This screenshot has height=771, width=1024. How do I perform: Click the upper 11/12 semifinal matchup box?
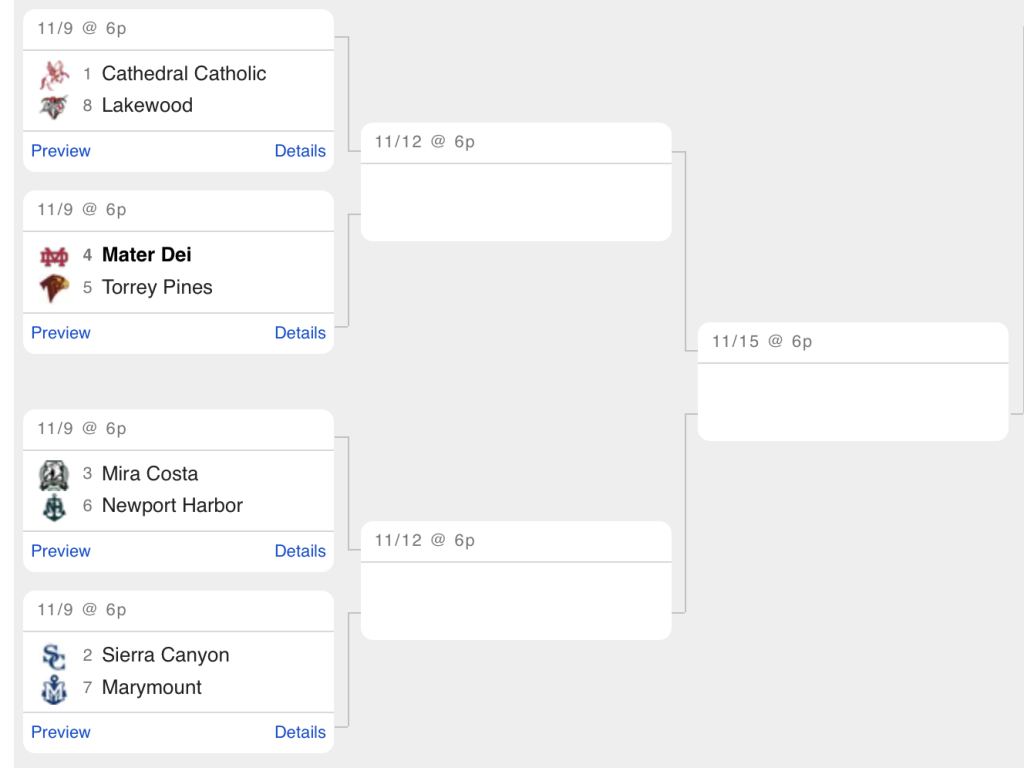tap(516, 181)
